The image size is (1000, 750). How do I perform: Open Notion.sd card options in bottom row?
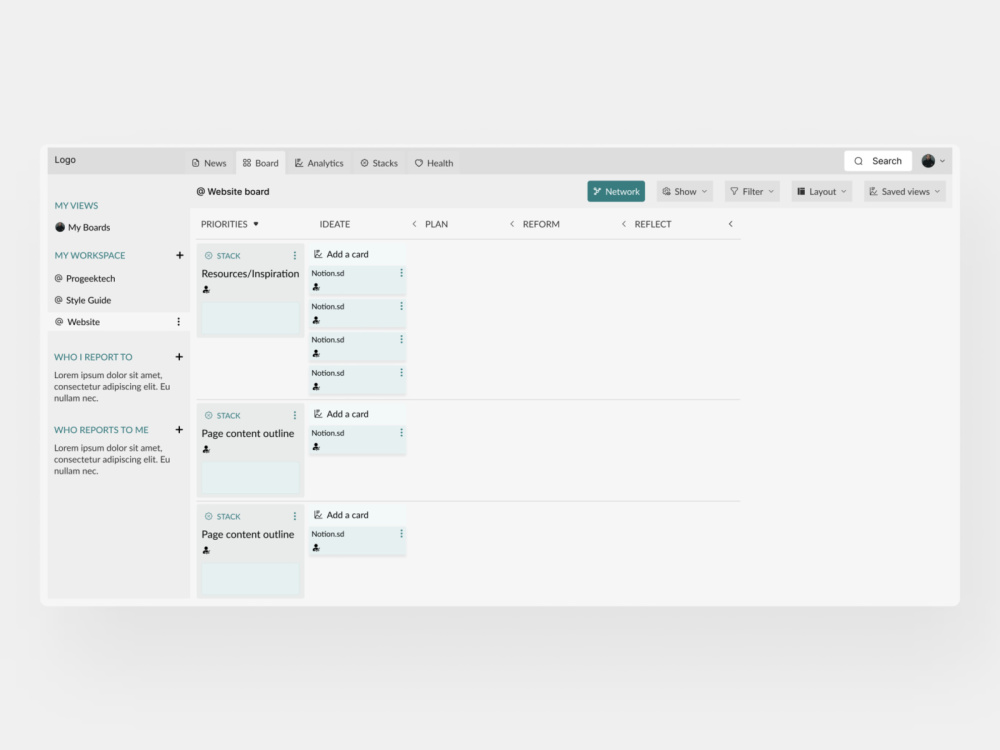click(401, 533)
